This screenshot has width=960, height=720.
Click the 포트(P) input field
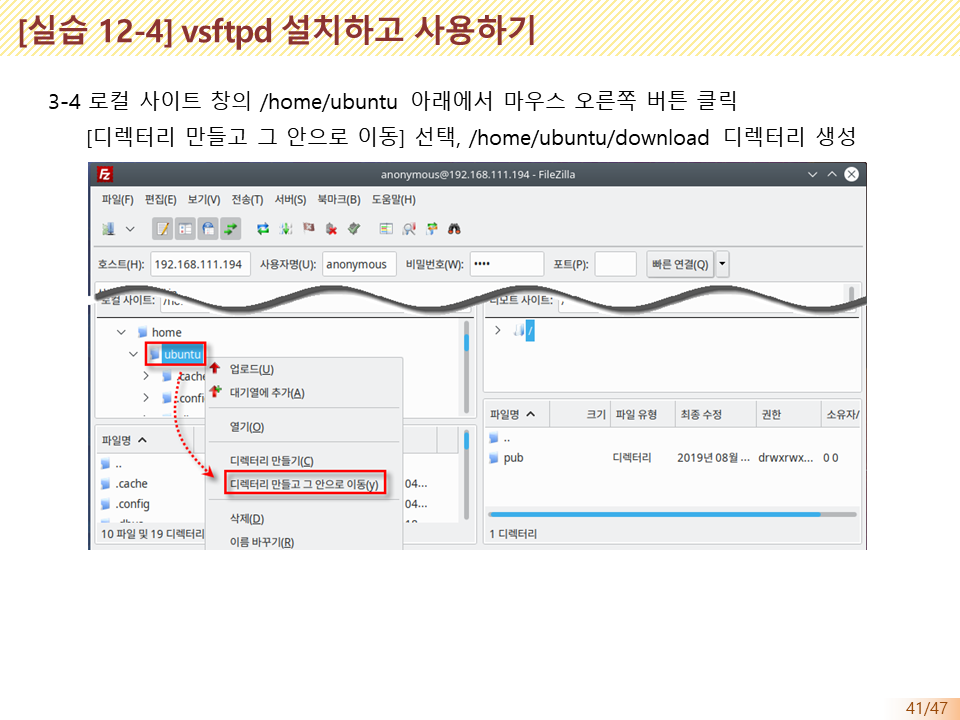click(x=615, y=264)
